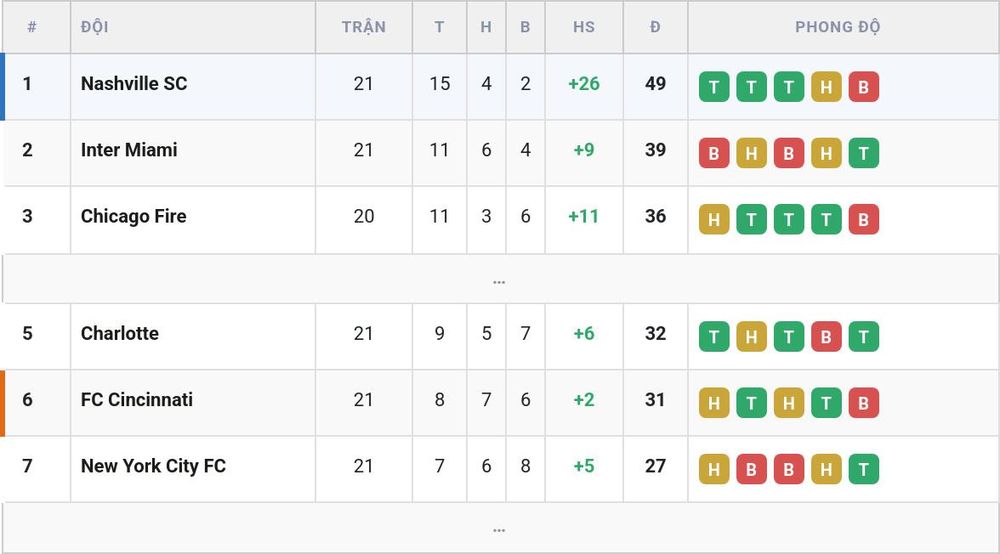The height and width of the screenshot is (554, 1000).
Task: Click Charlotte's red B form badge
Action: point(826,337)
